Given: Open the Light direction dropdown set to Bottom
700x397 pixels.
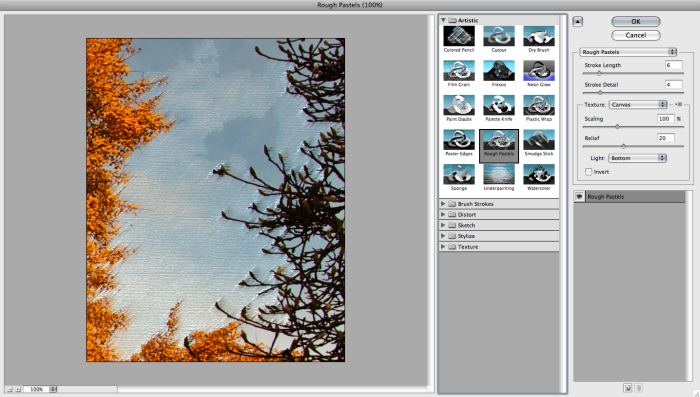Looking at the screenshot, I should tap(638, 158).
